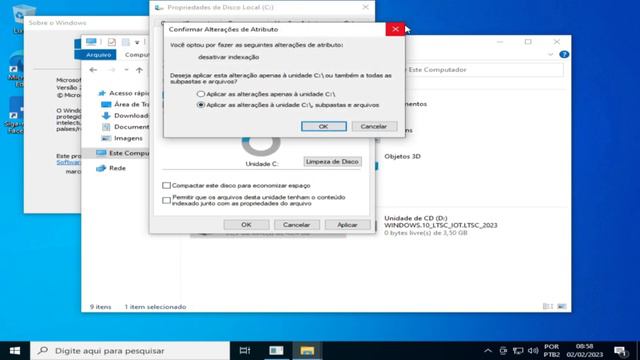Show hidden tray icons chevron
Image resolution: width=640 pixels, height=360 pixels.
(x=488, y=351)
